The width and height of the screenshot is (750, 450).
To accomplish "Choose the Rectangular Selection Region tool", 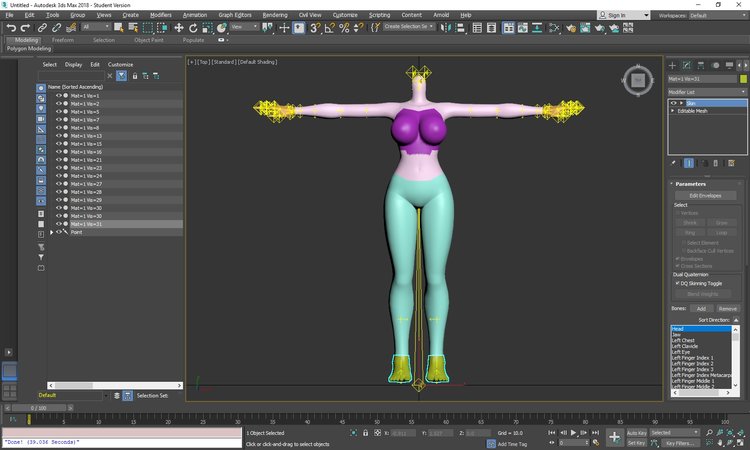I will click(148, 28).
